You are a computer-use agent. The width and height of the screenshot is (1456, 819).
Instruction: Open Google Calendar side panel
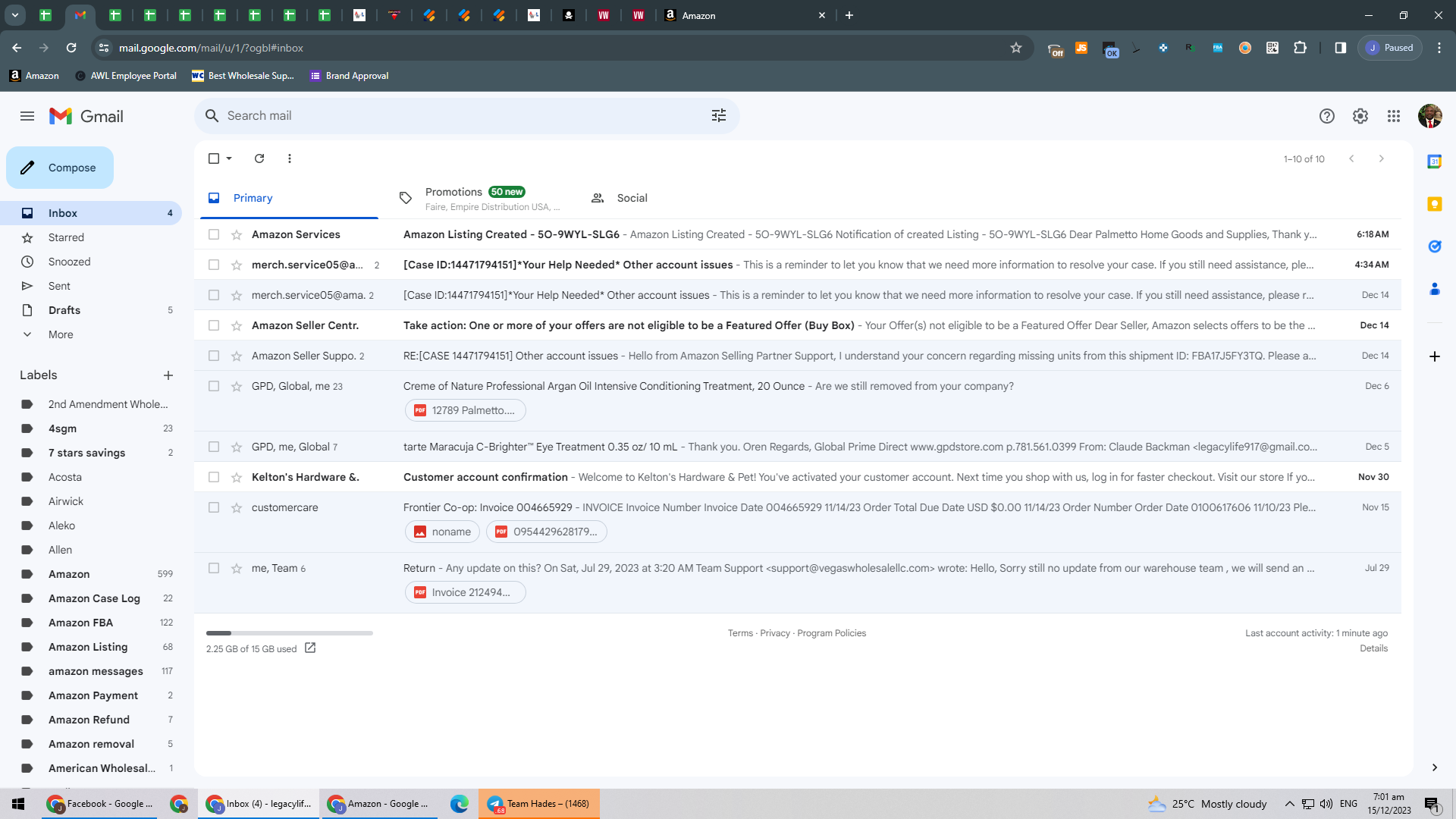click(x=1434, y=162)
